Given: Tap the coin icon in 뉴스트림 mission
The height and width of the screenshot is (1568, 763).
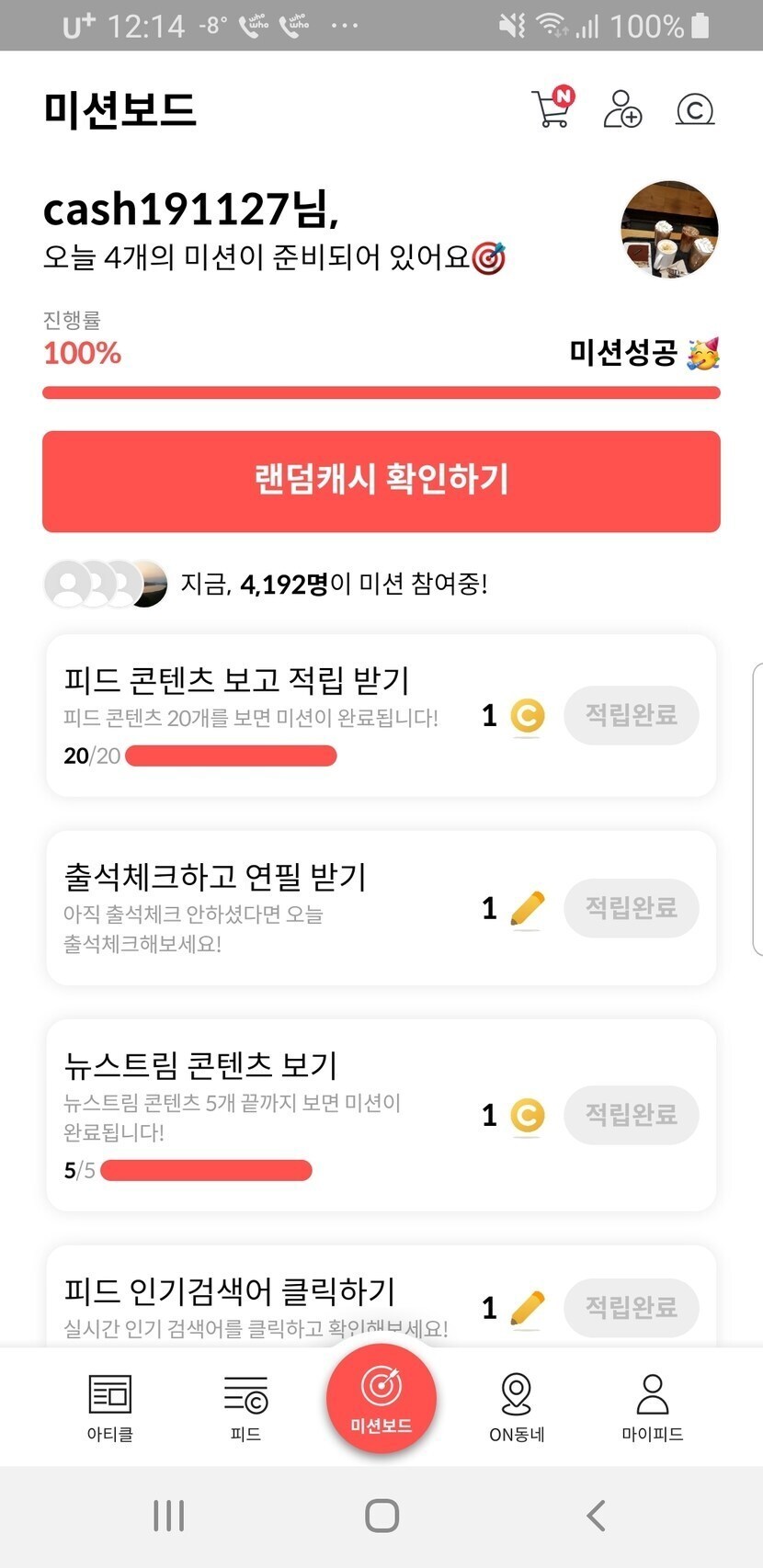Looking at the screenshot, I should tap(527, 1116).
